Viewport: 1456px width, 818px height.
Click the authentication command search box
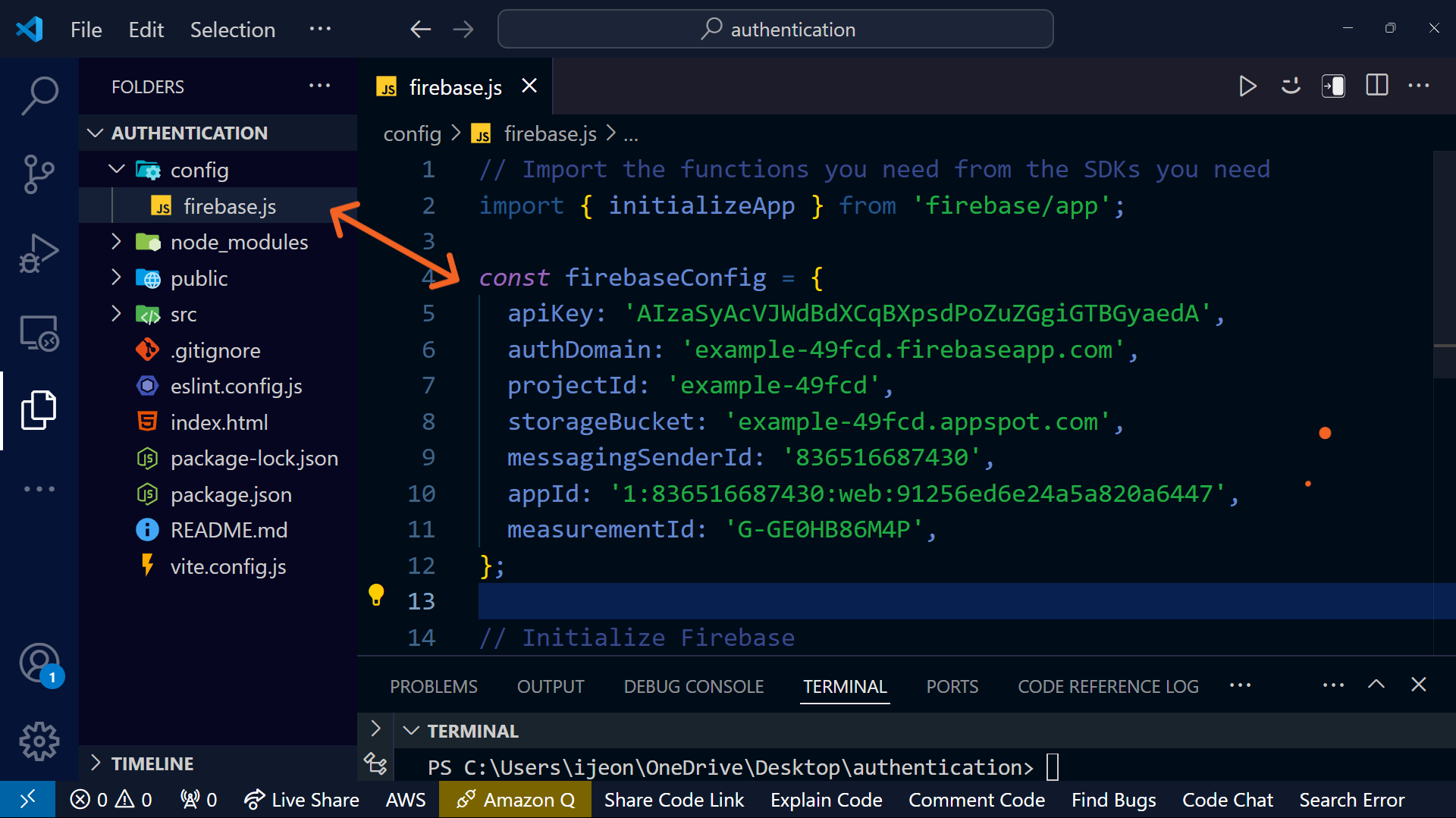[x=775, y=30]
